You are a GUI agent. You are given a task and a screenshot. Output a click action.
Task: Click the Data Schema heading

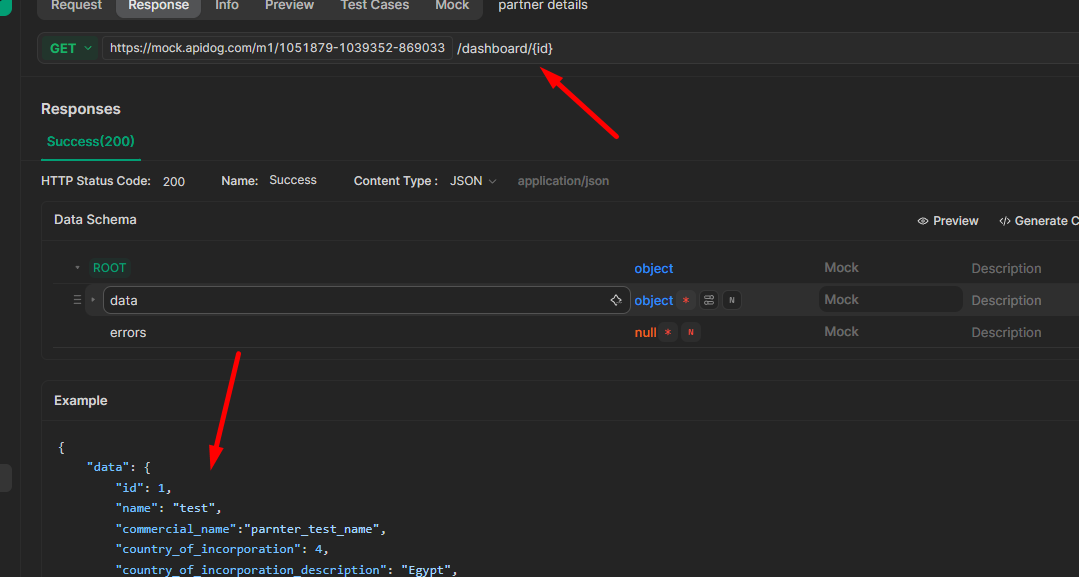pyautogui.click(x=96, y=220)
